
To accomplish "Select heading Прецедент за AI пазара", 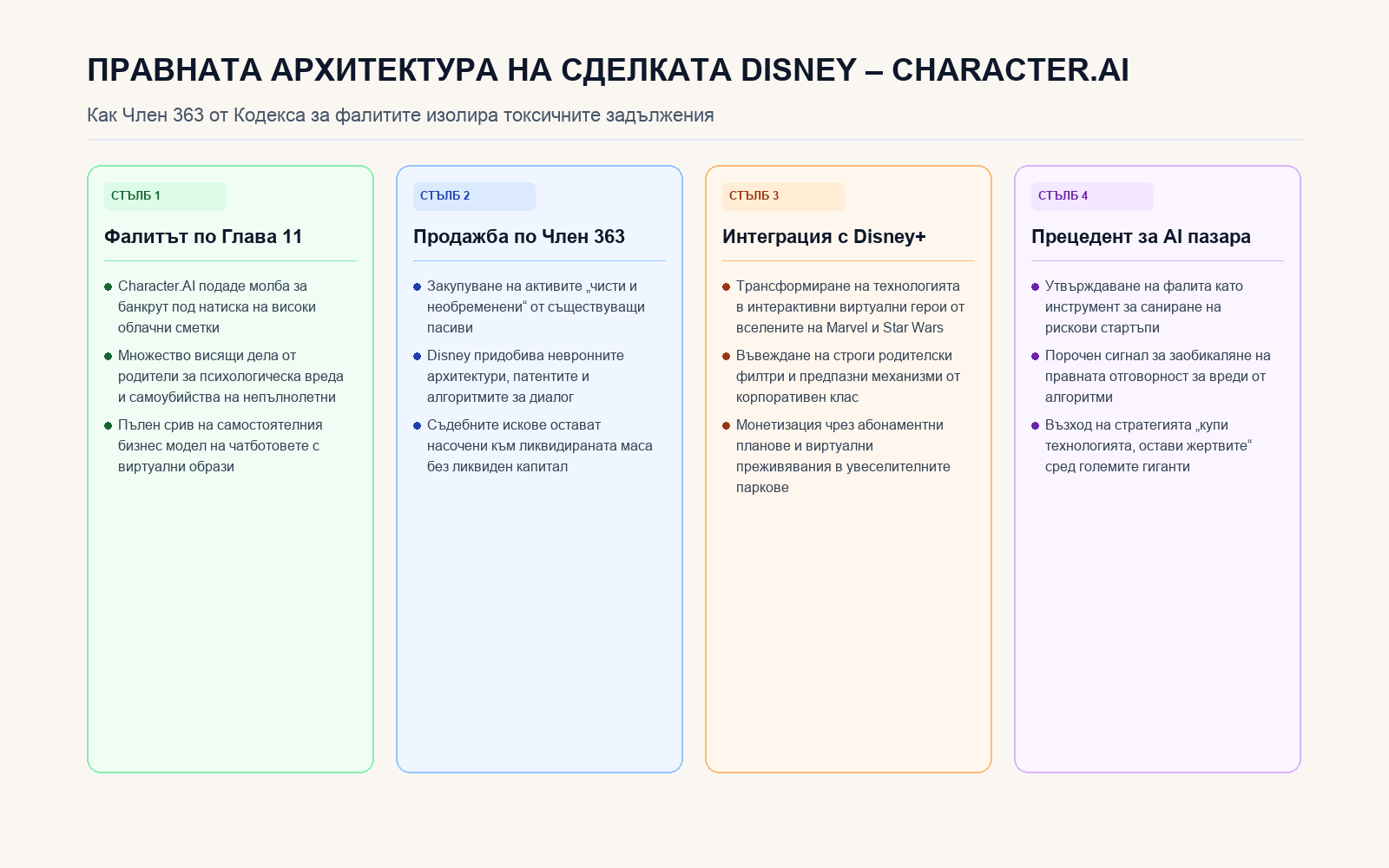I will click(1141, 237).
